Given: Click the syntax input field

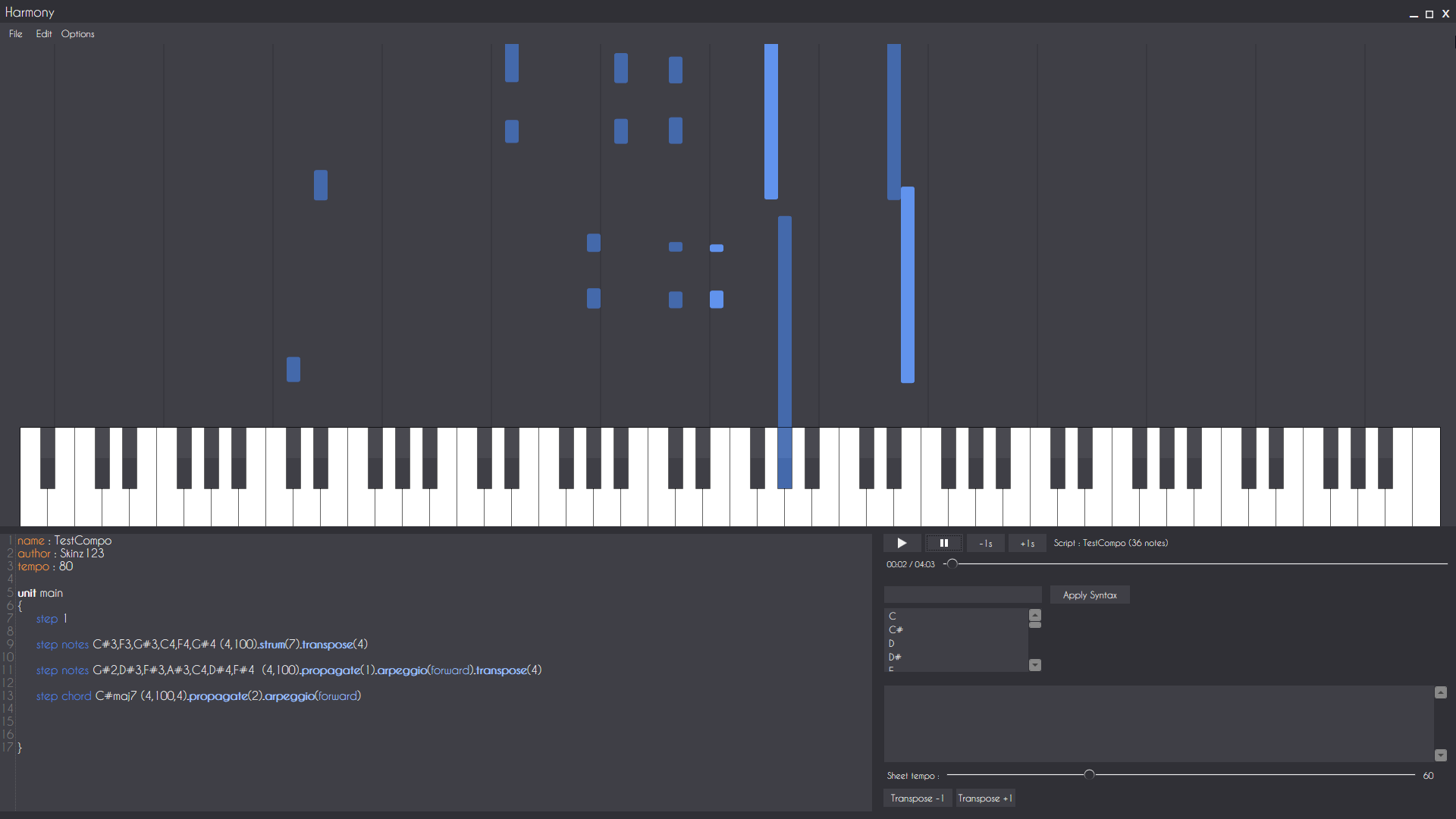Looking at the screenshot, I should (962, 595).
